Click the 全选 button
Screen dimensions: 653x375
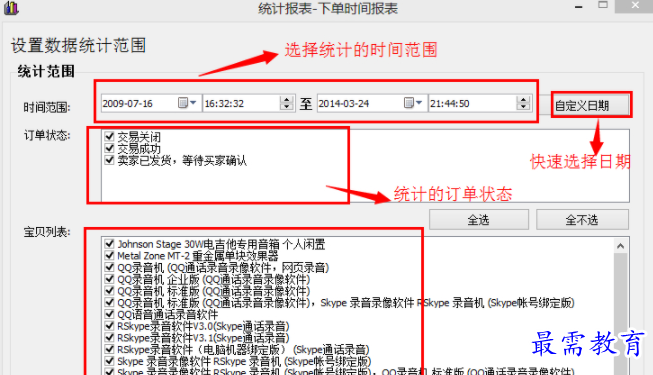pyautogui.click(x=479, y=220)
